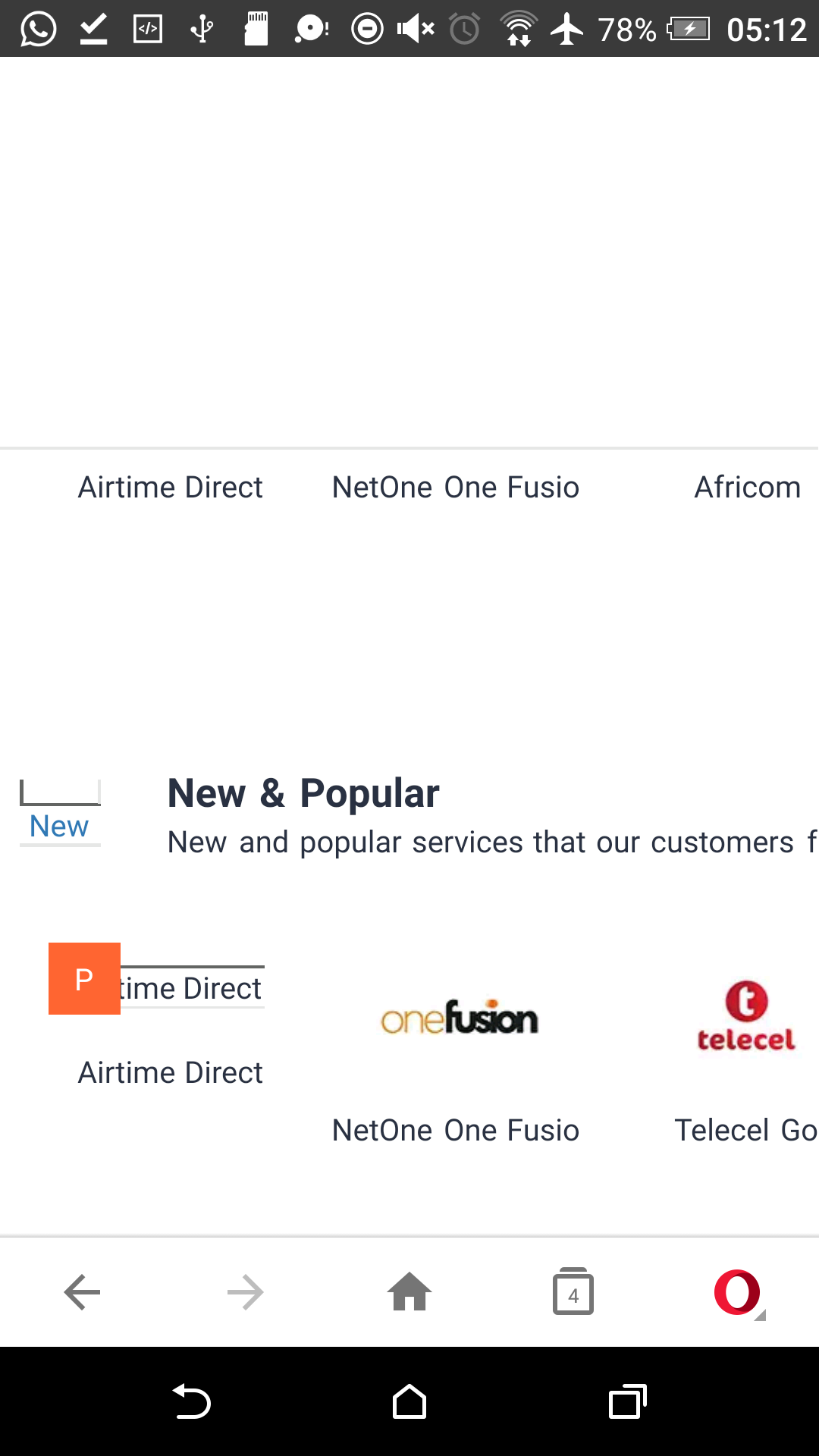Navigate back using the browser back arrow
The width and height of the screenshot is (819, 1456).
click(x=82, y=1292)
